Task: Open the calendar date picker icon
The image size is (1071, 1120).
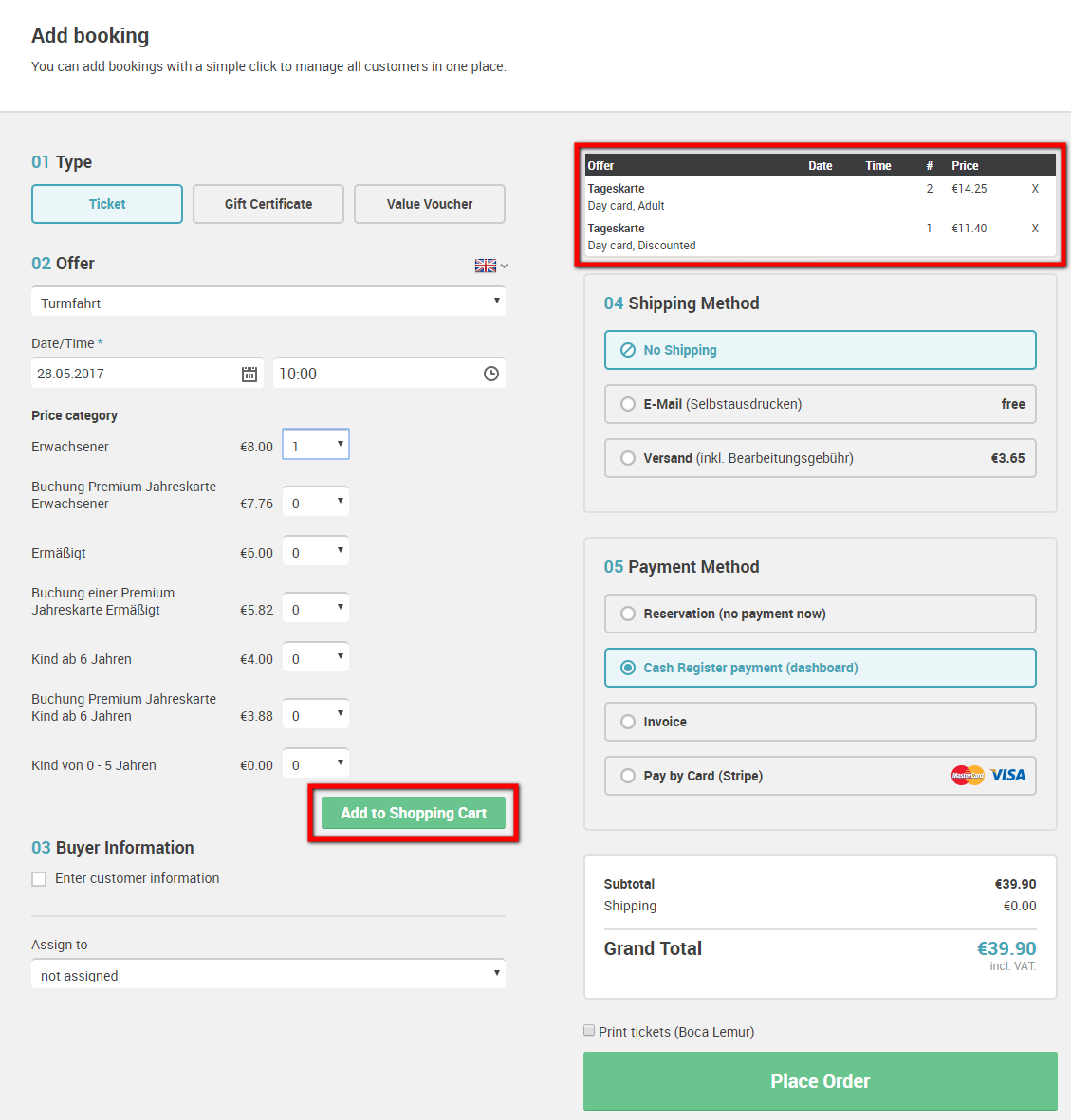Action: click(x=249, y=374)
